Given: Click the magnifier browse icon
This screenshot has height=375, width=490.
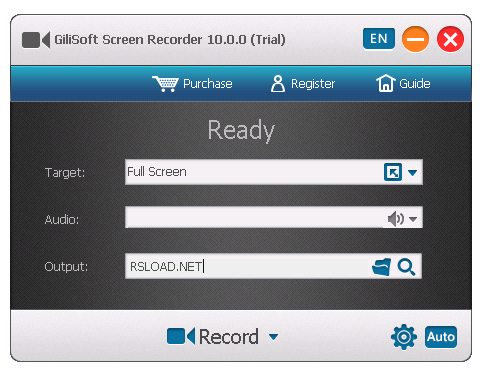Looking at the screenshot, I should tap(406, 267).
